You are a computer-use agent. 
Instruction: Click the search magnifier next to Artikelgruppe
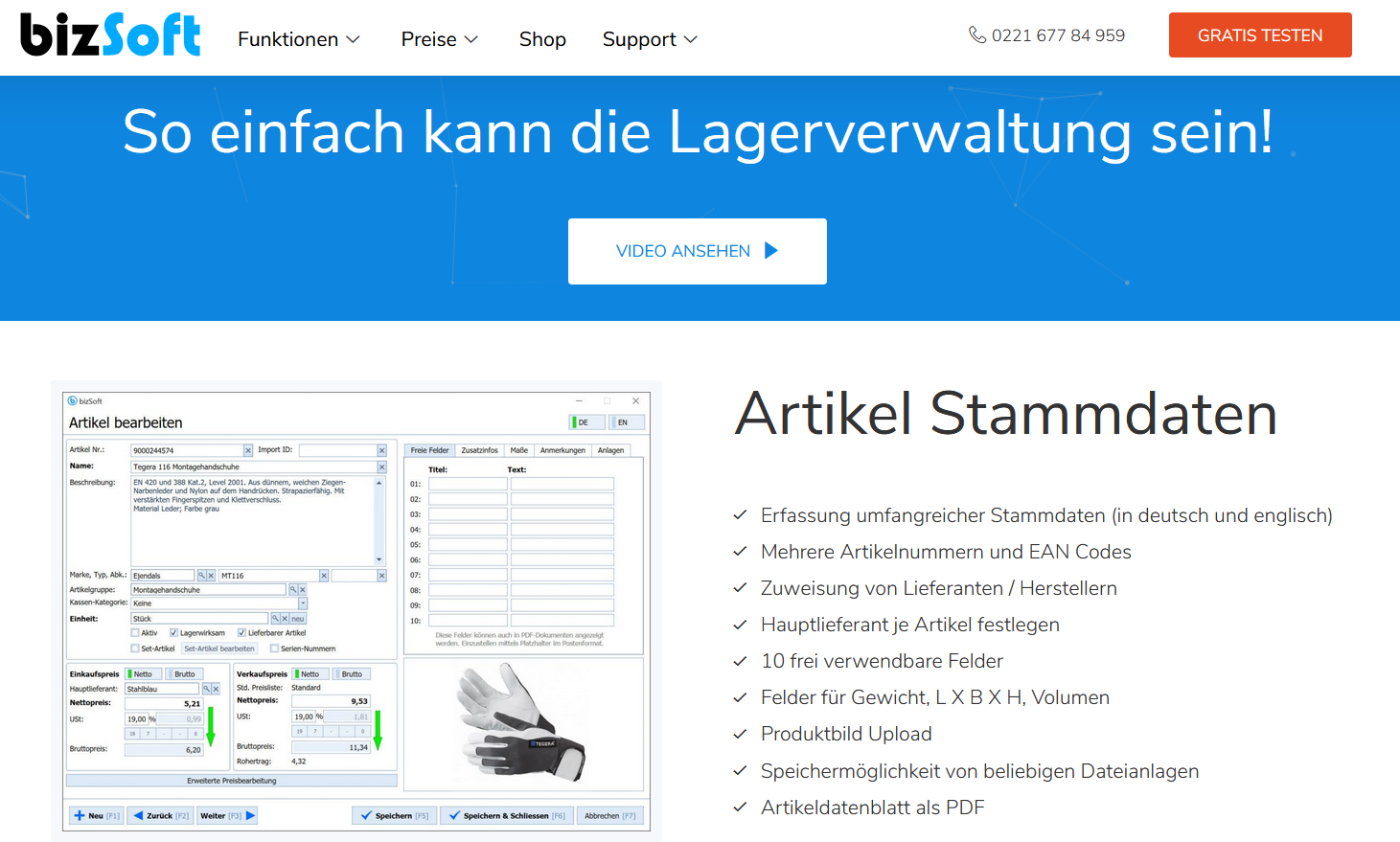coord(292,590)
